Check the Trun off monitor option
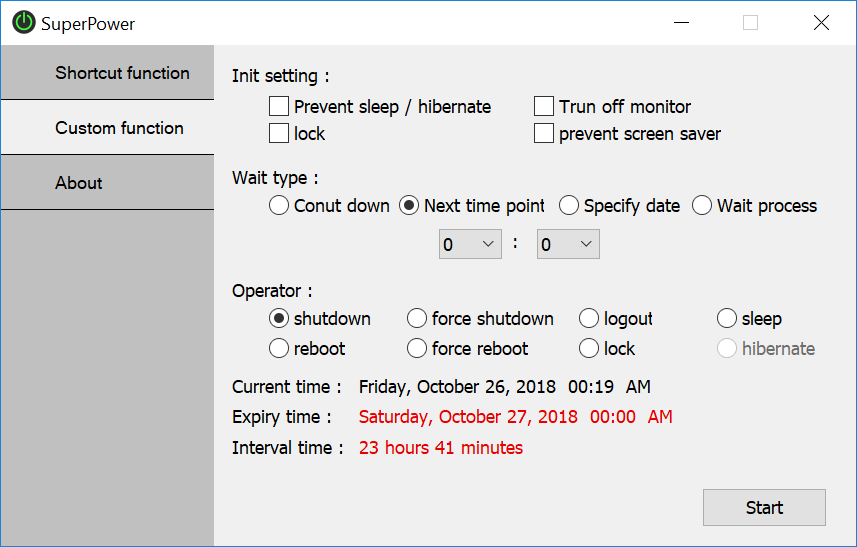Screen dimensions: 857x547 click(544, 106)
